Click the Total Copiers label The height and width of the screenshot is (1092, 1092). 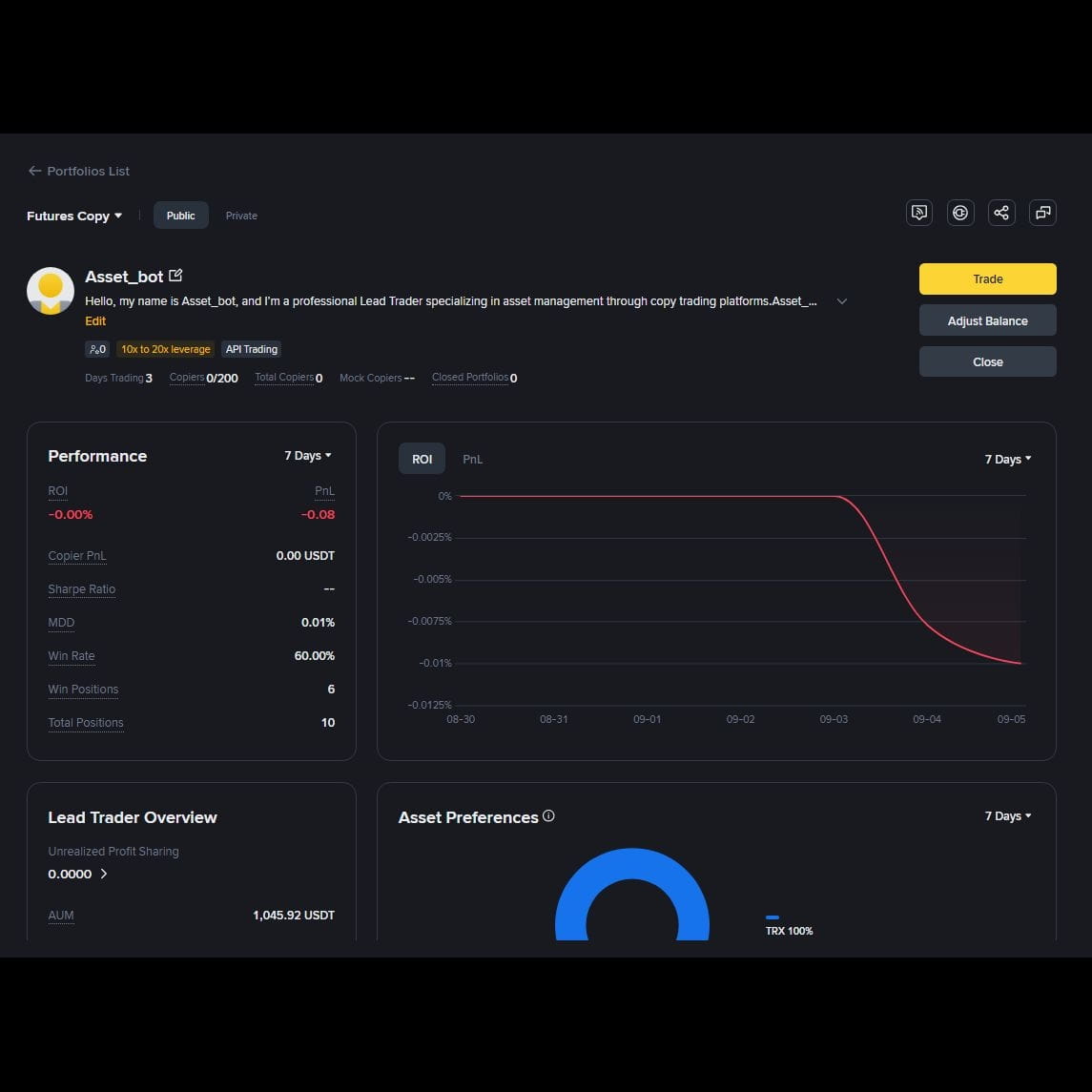(284, 377)
